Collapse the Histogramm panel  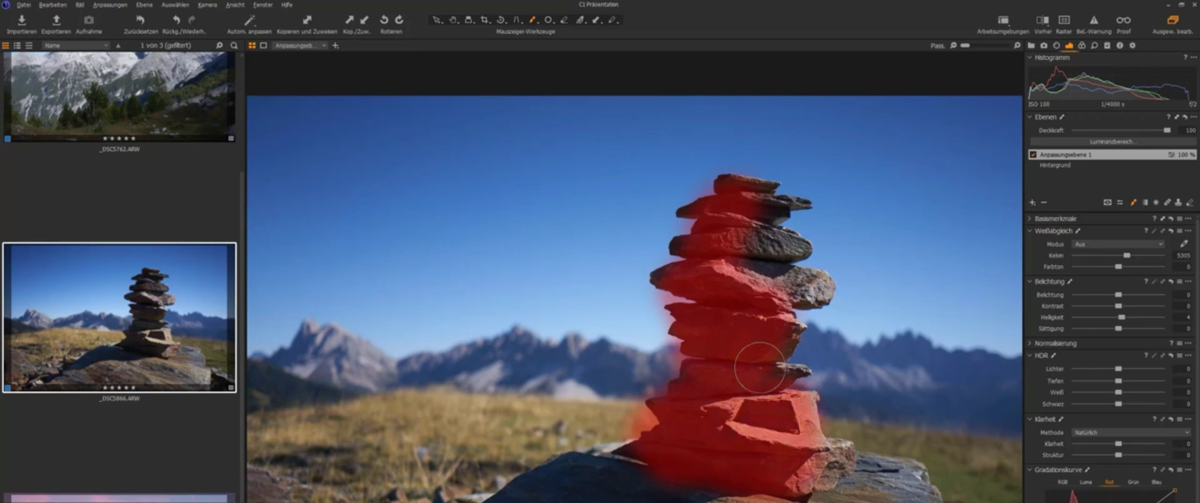pyautogui.click(x=1030, y=57)
